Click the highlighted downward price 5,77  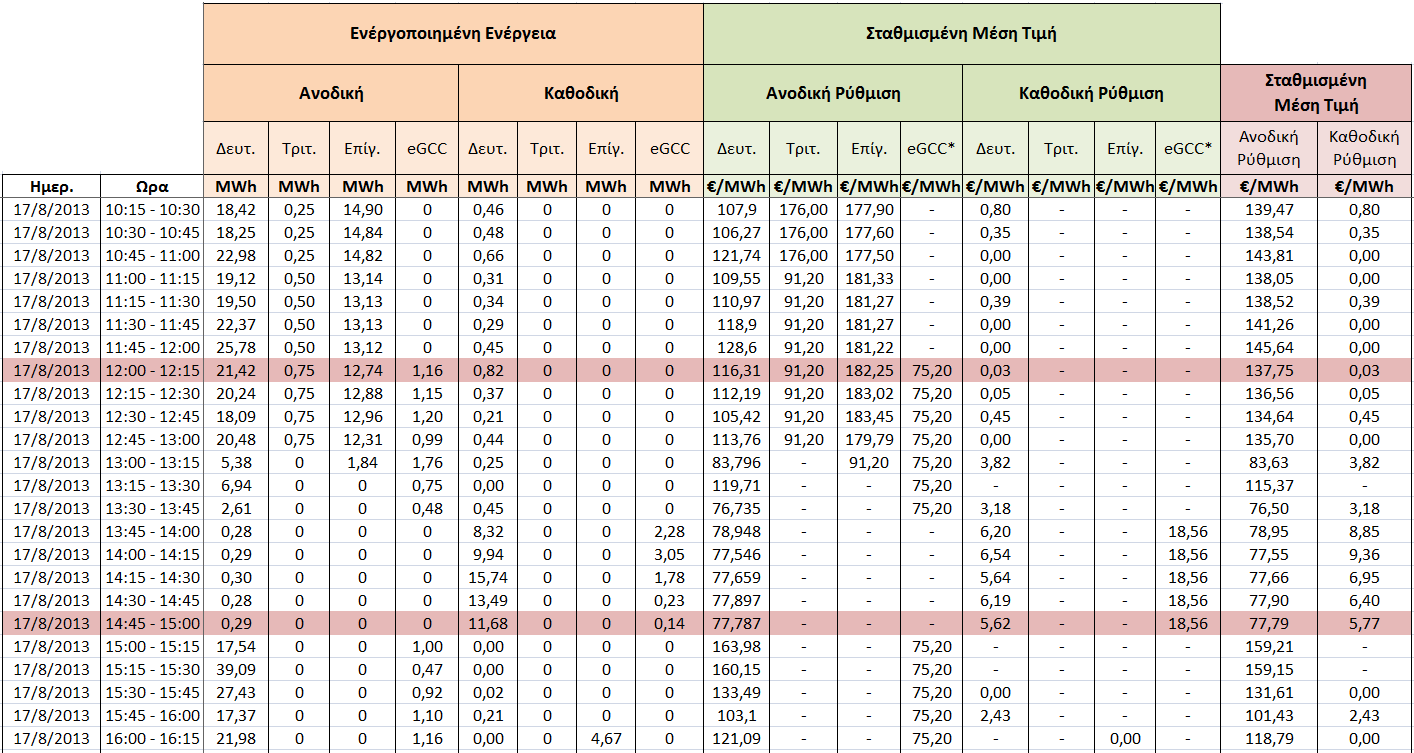tap(1365, 624)
